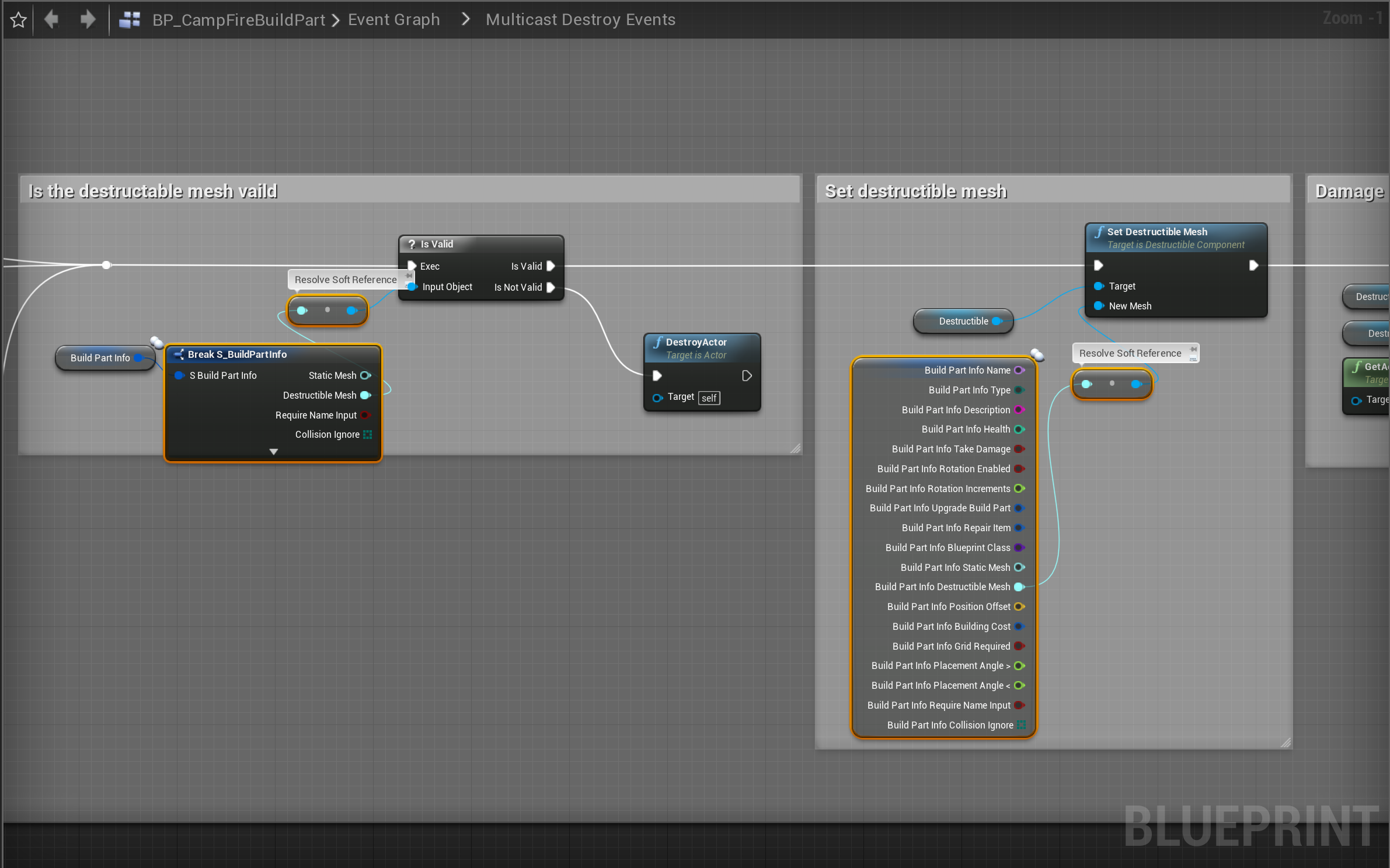This screenshot has height=868, width=1390.
Task: Click the chevron before Multicast Destroy Events
Action: click(465, 19)
